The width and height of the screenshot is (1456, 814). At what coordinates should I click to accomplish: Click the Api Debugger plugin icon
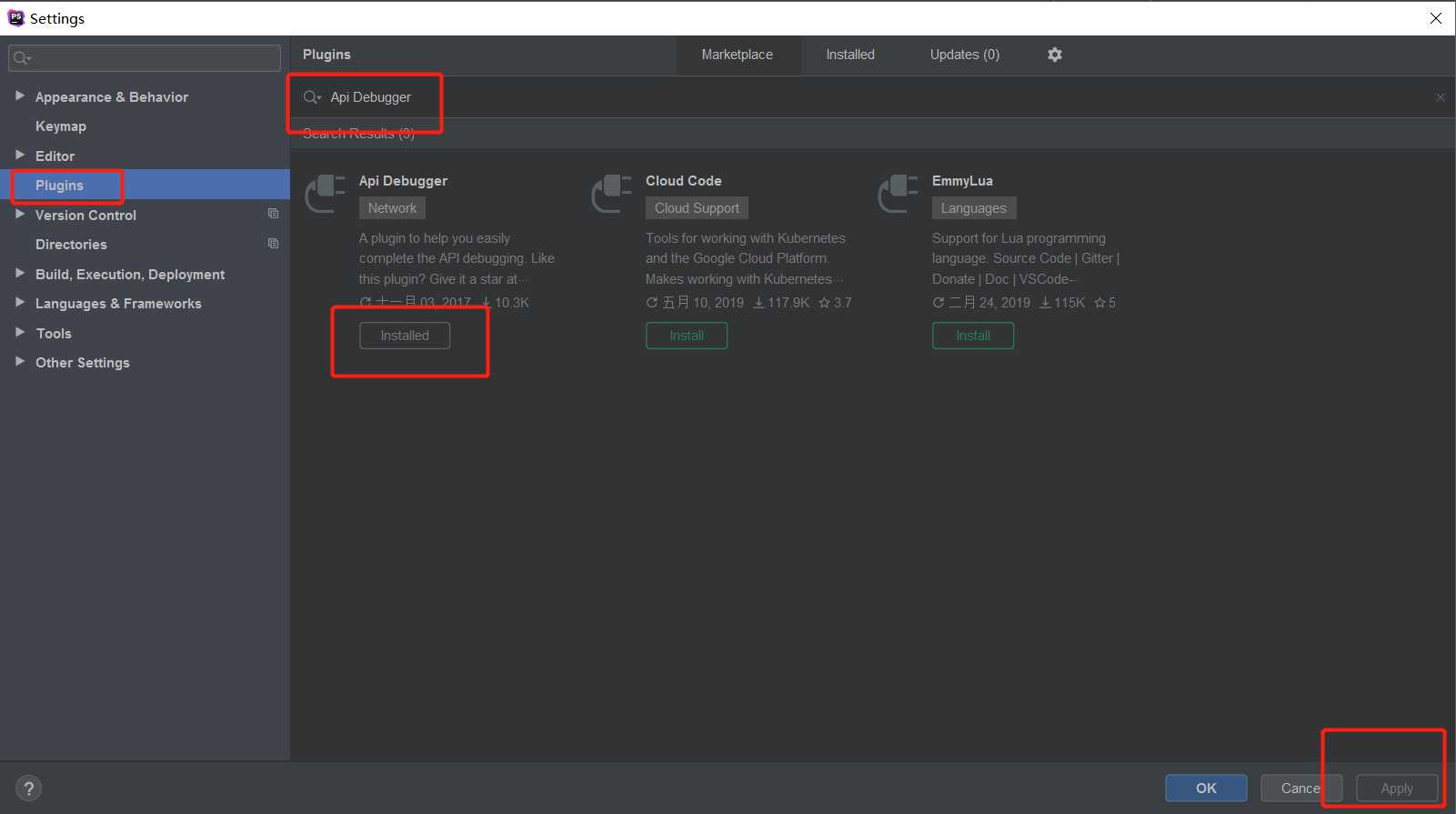325,193
